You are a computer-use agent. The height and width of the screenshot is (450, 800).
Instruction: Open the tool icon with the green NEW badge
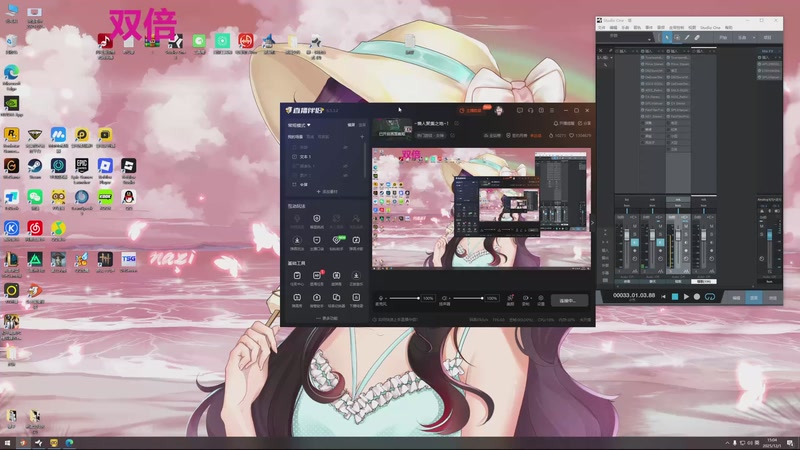(x=337, y=240)
